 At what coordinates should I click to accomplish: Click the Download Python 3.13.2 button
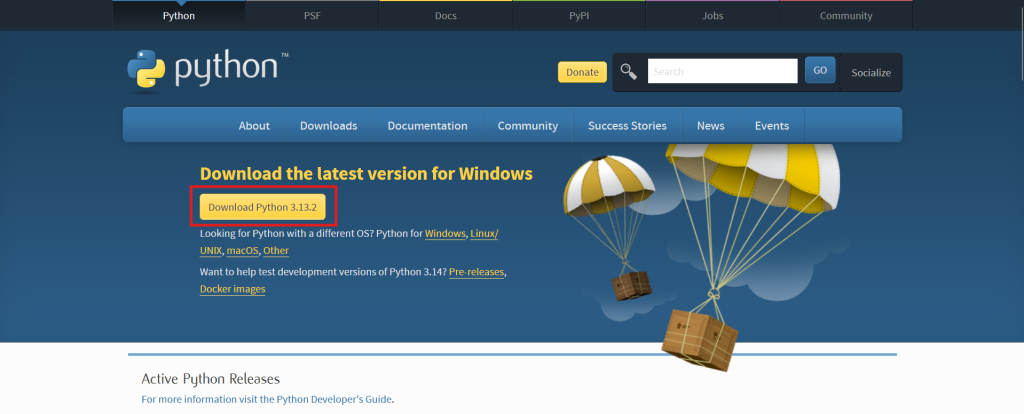(x=262, y=206)
